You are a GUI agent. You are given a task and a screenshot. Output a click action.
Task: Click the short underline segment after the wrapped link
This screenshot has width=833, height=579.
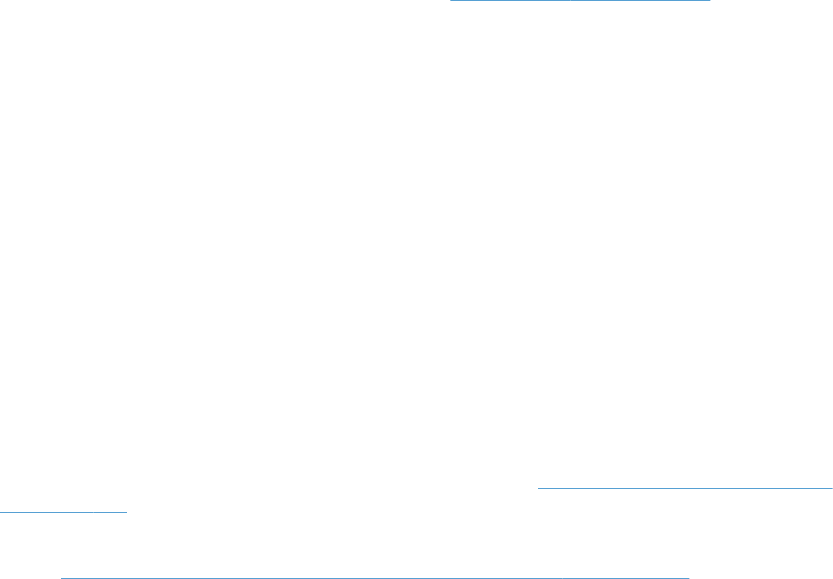[x=110, y=512]
